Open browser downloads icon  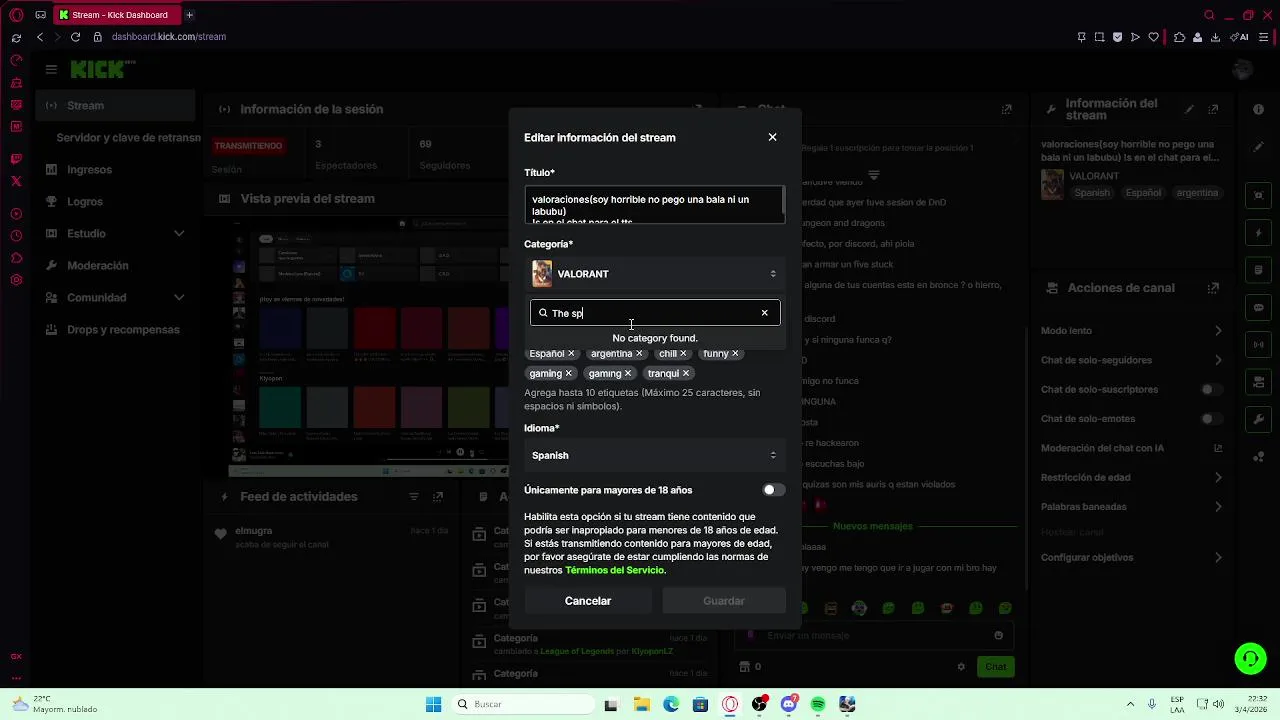tap(1215, 37)
